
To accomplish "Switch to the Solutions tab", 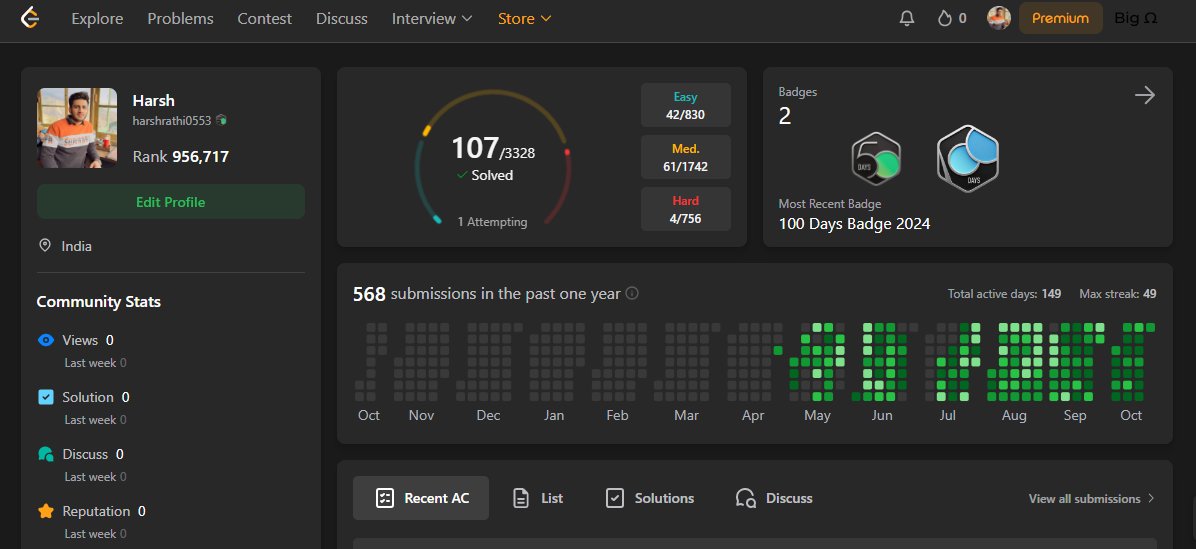I will [650, 498].
